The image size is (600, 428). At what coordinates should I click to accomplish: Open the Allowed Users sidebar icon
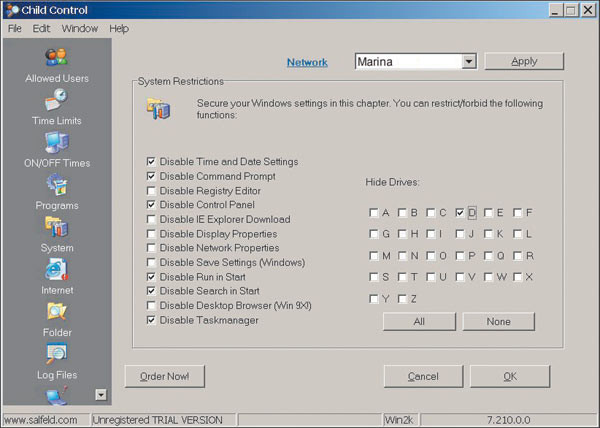pyautogui.click(x=56, y=59)
